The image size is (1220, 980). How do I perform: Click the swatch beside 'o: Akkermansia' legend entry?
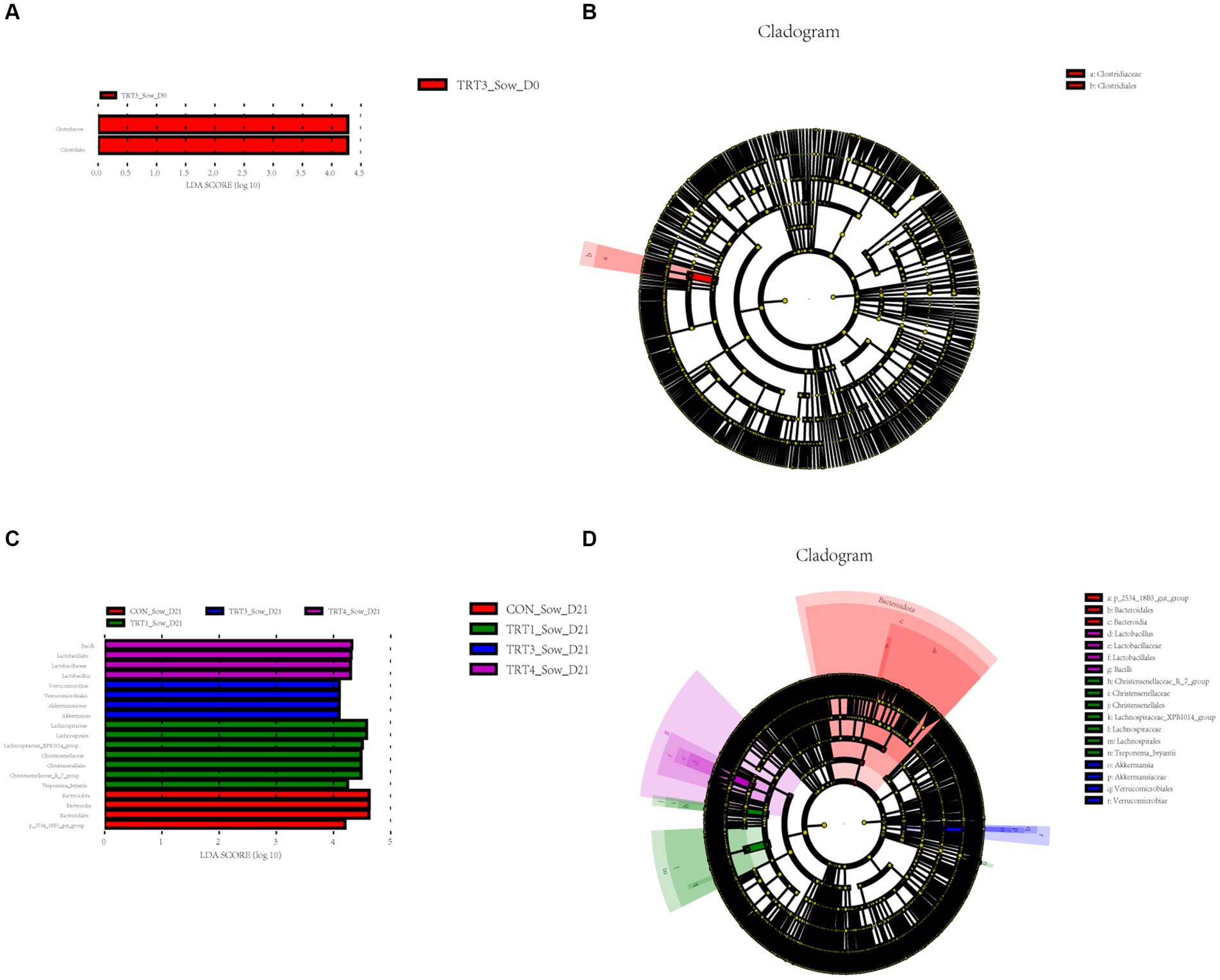(1094, 765)
